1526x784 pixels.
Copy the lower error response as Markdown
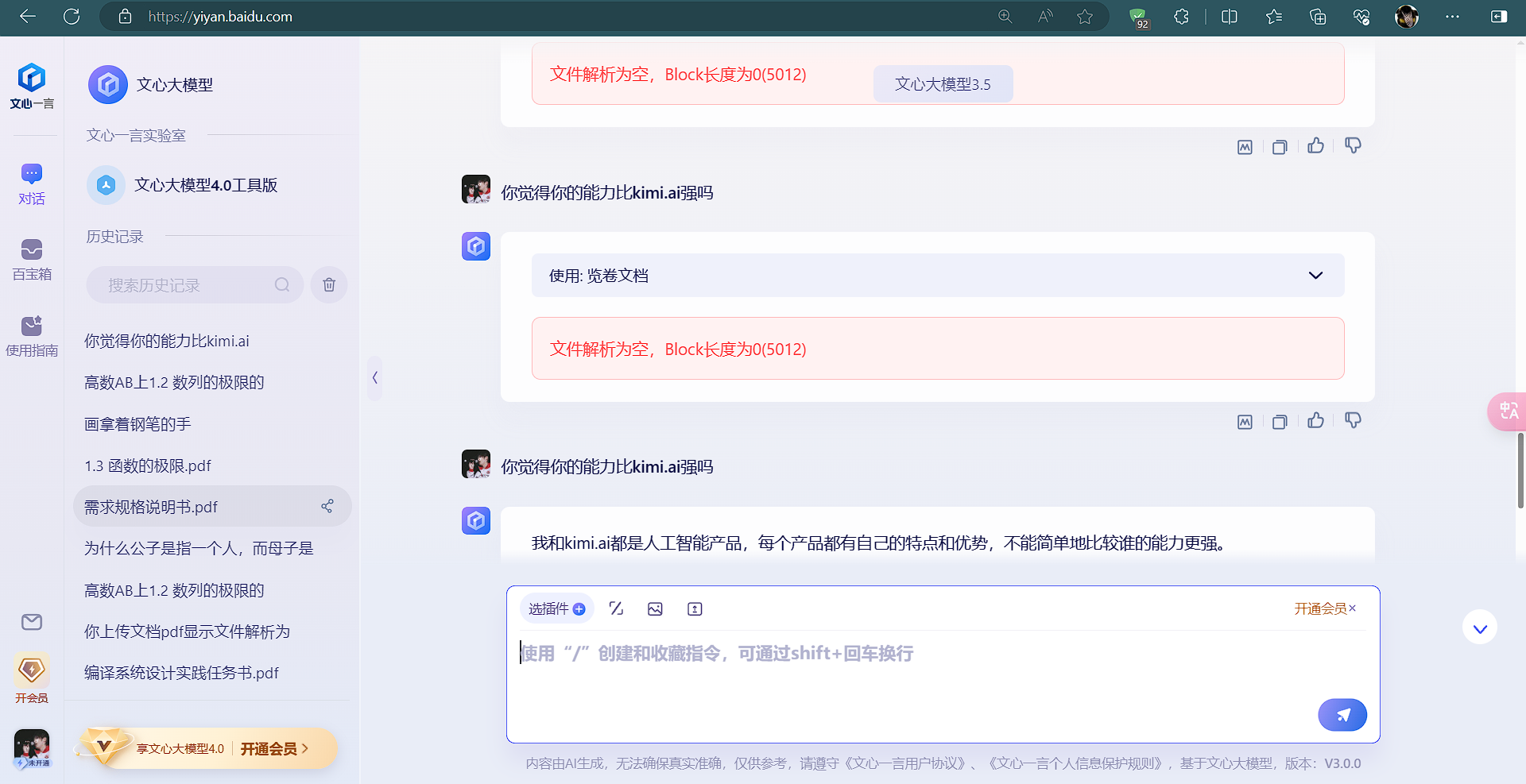1245,422
